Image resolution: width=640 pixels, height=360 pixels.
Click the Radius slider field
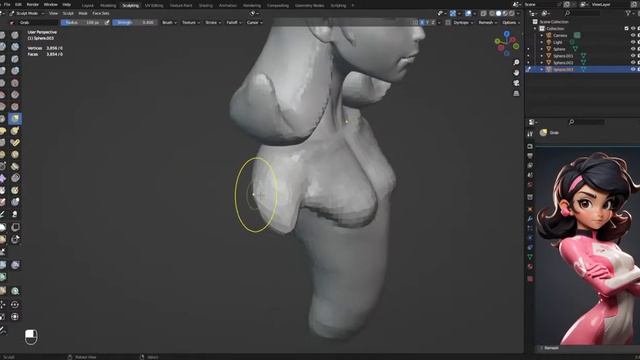tap(82, 22)
